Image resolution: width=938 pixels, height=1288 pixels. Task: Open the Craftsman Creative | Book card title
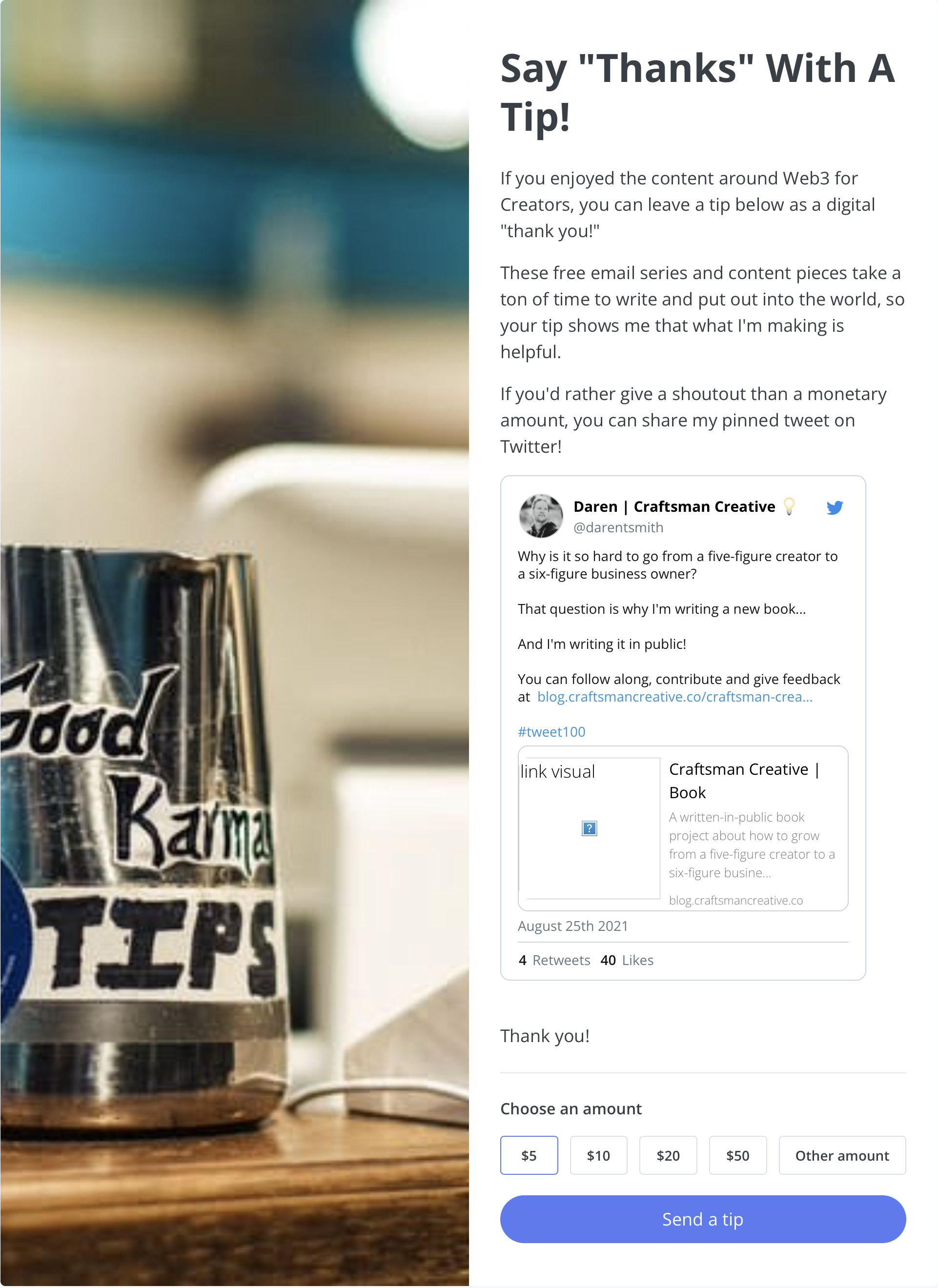(744, 781)
